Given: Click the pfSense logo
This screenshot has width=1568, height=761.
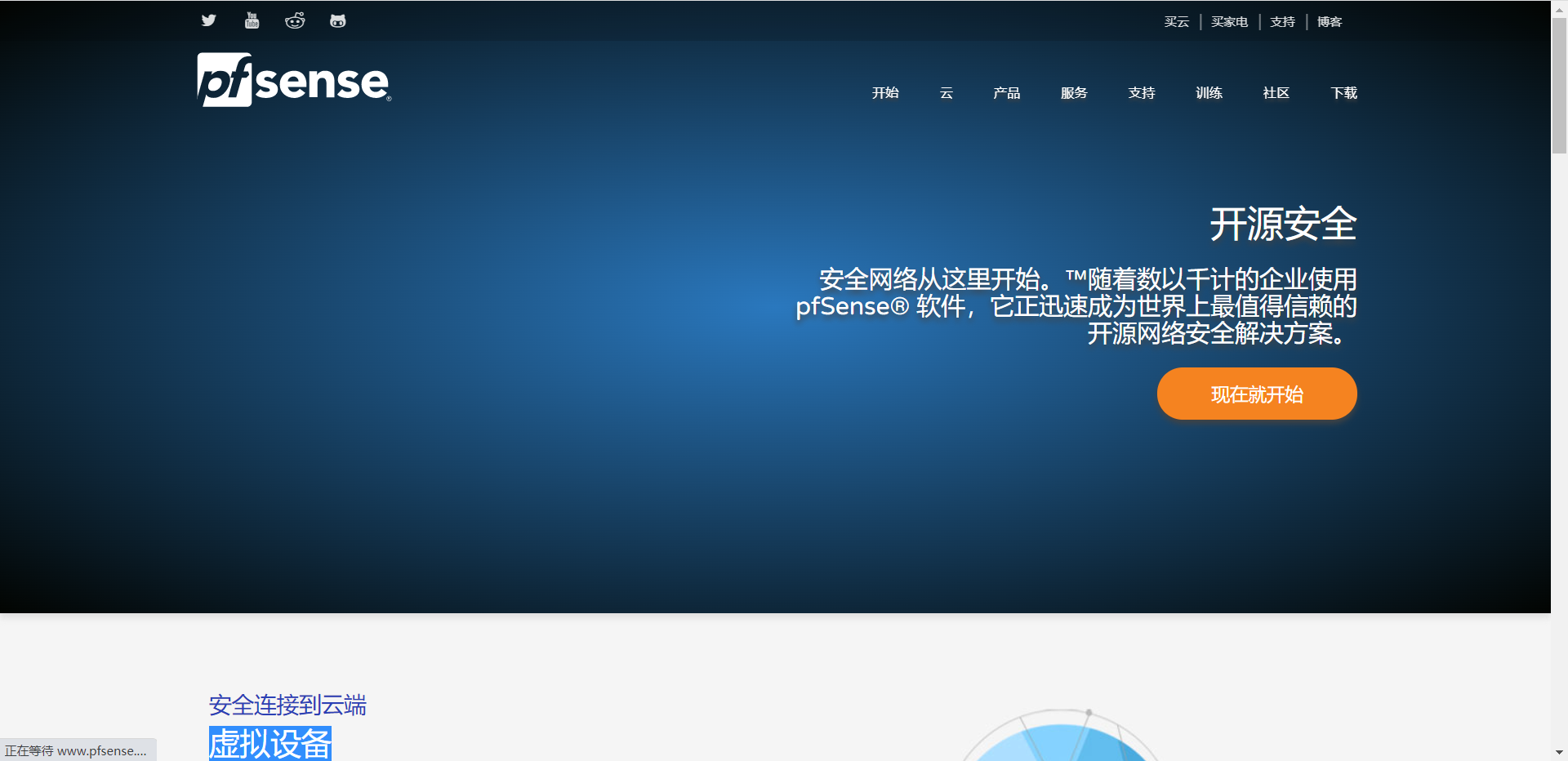Looking at the screenshot, I should (294, 80).
